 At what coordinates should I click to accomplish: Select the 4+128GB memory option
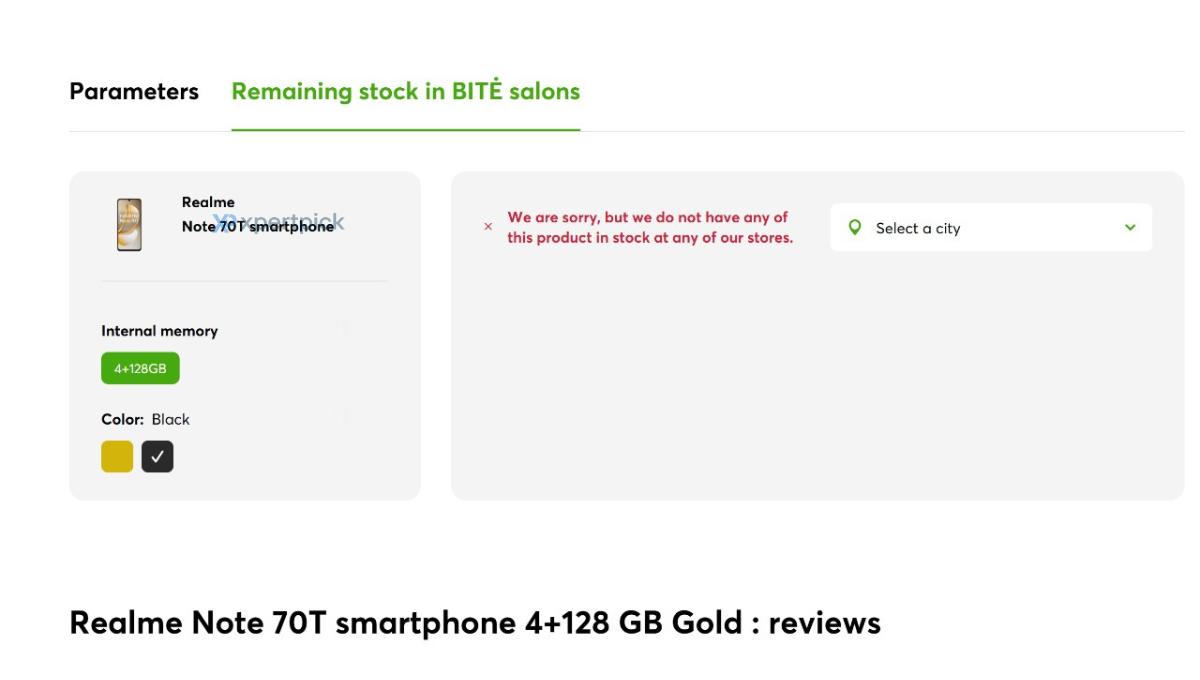tap(140, 368)
